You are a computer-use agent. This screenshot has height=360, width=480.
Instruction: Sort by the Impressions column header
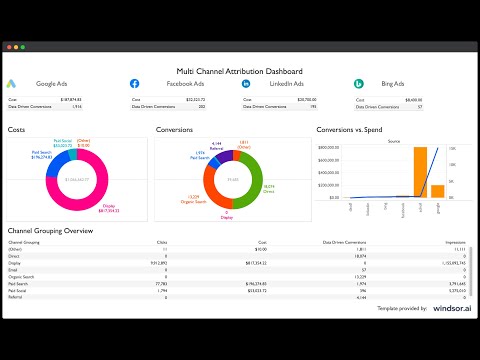coord(455,242)
